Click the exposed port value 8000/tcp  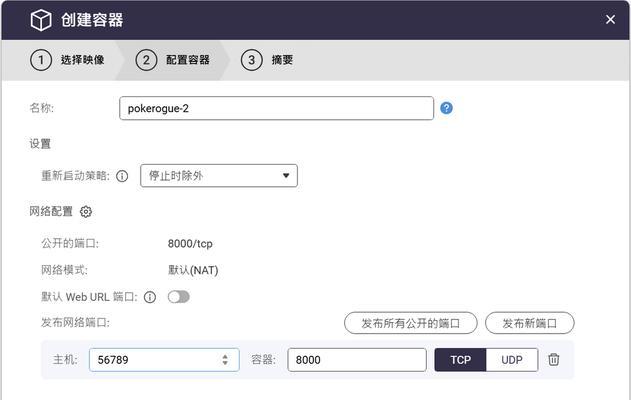pyautogui.click(x=190, y=243)
